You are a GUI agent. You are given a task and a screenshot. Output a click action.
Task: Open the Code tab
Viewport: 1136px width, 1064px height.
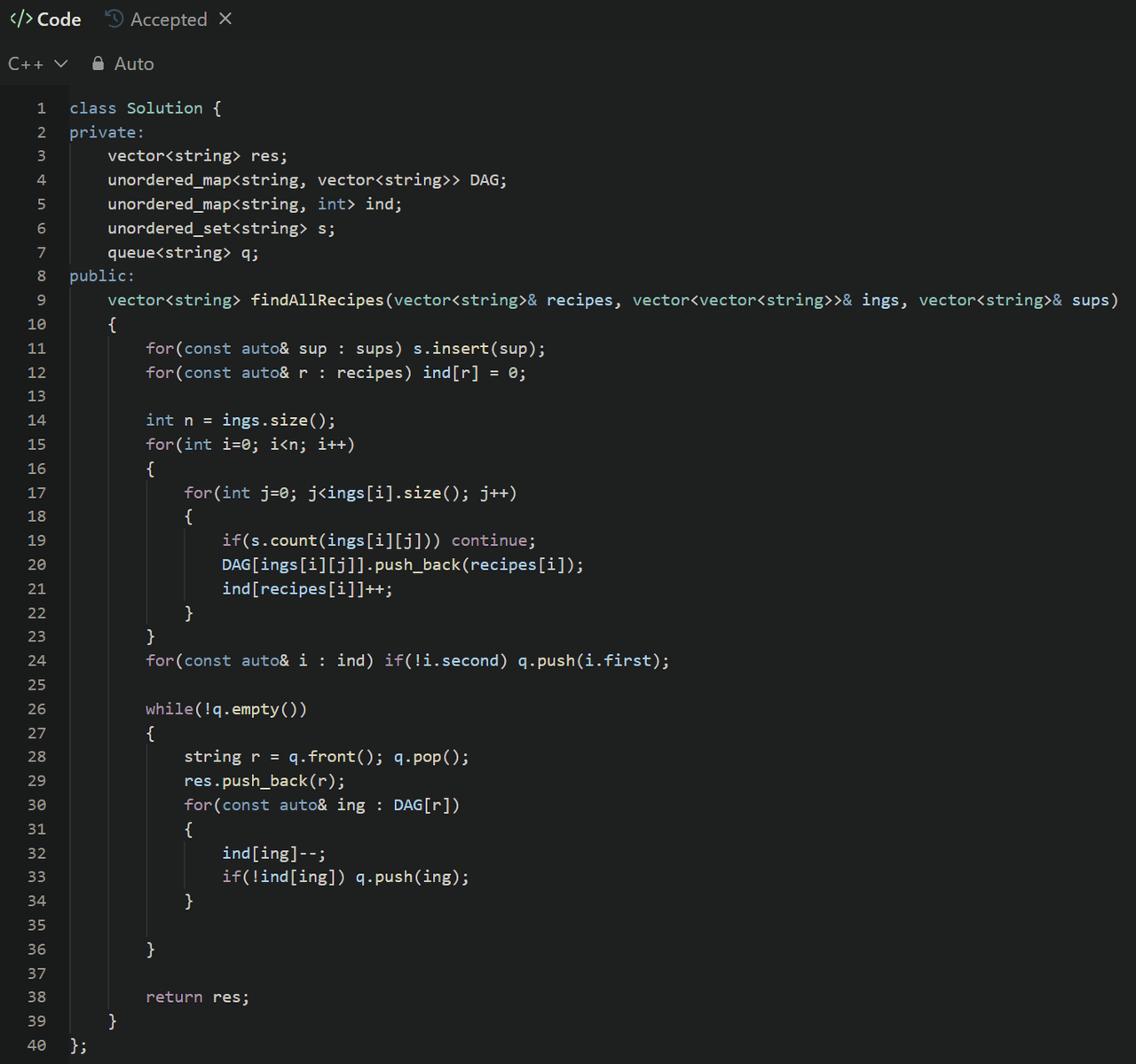click(x=45, y=19)
